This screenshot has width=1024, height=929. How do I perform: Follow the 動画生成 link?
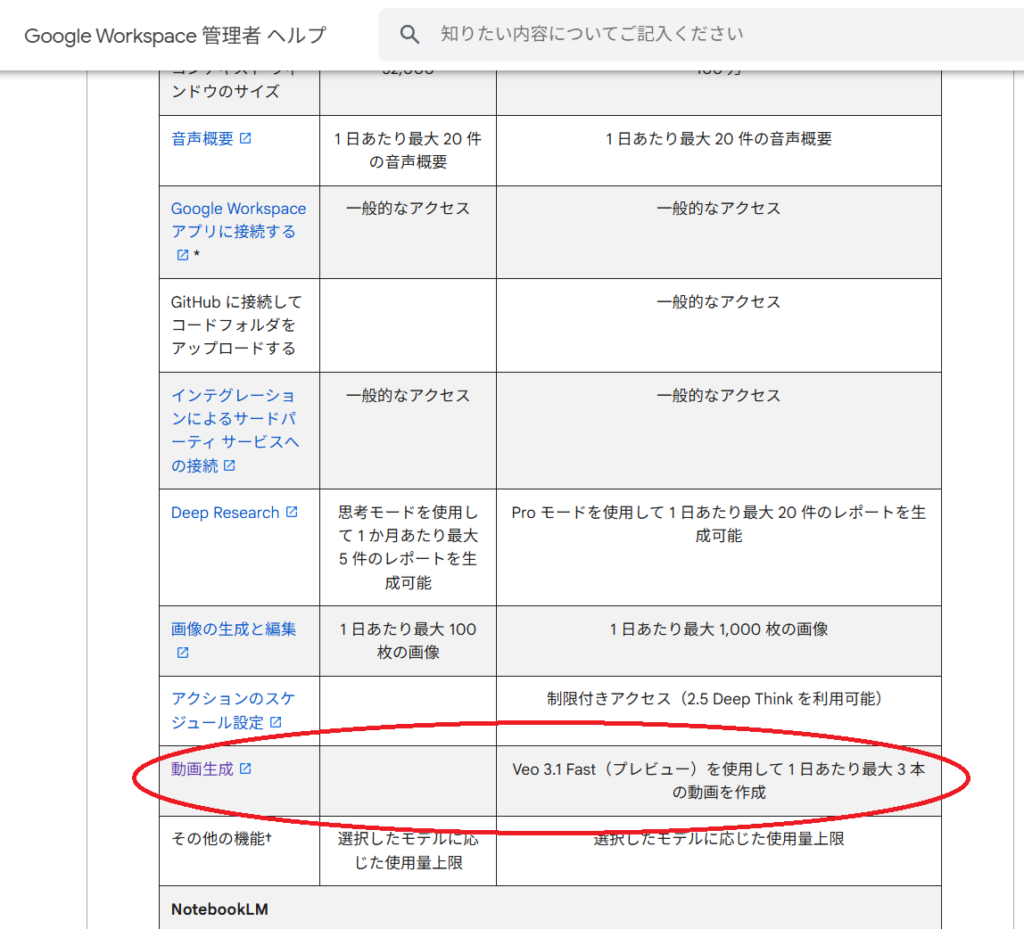pyautogui.click(x=202, y=769)
